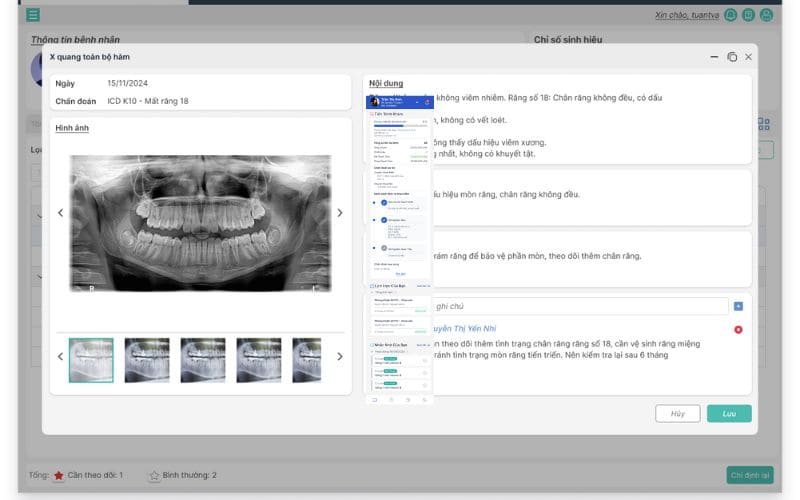Open the user profile avatar icon
The image size is (800, 500).
point(767,15)
